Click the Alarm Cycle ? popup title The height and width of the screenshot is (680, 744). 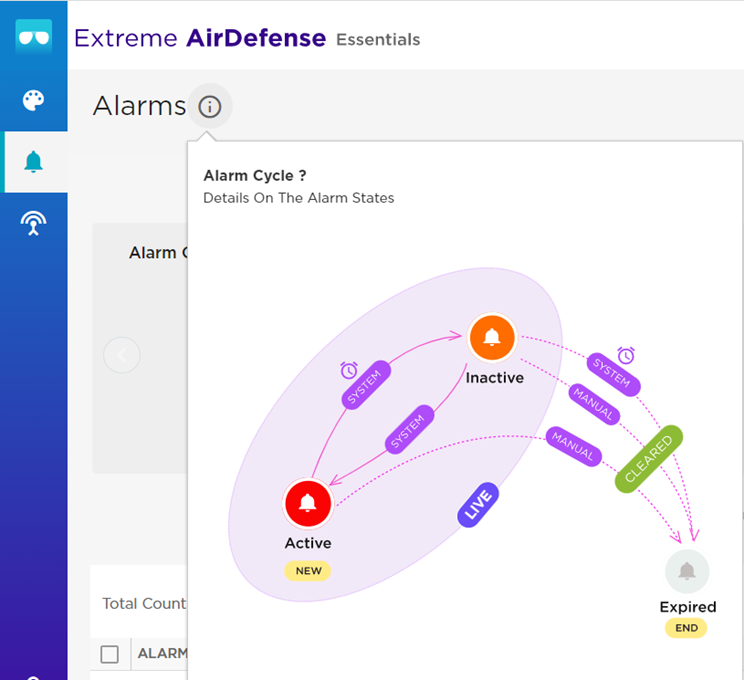point(254,176)
